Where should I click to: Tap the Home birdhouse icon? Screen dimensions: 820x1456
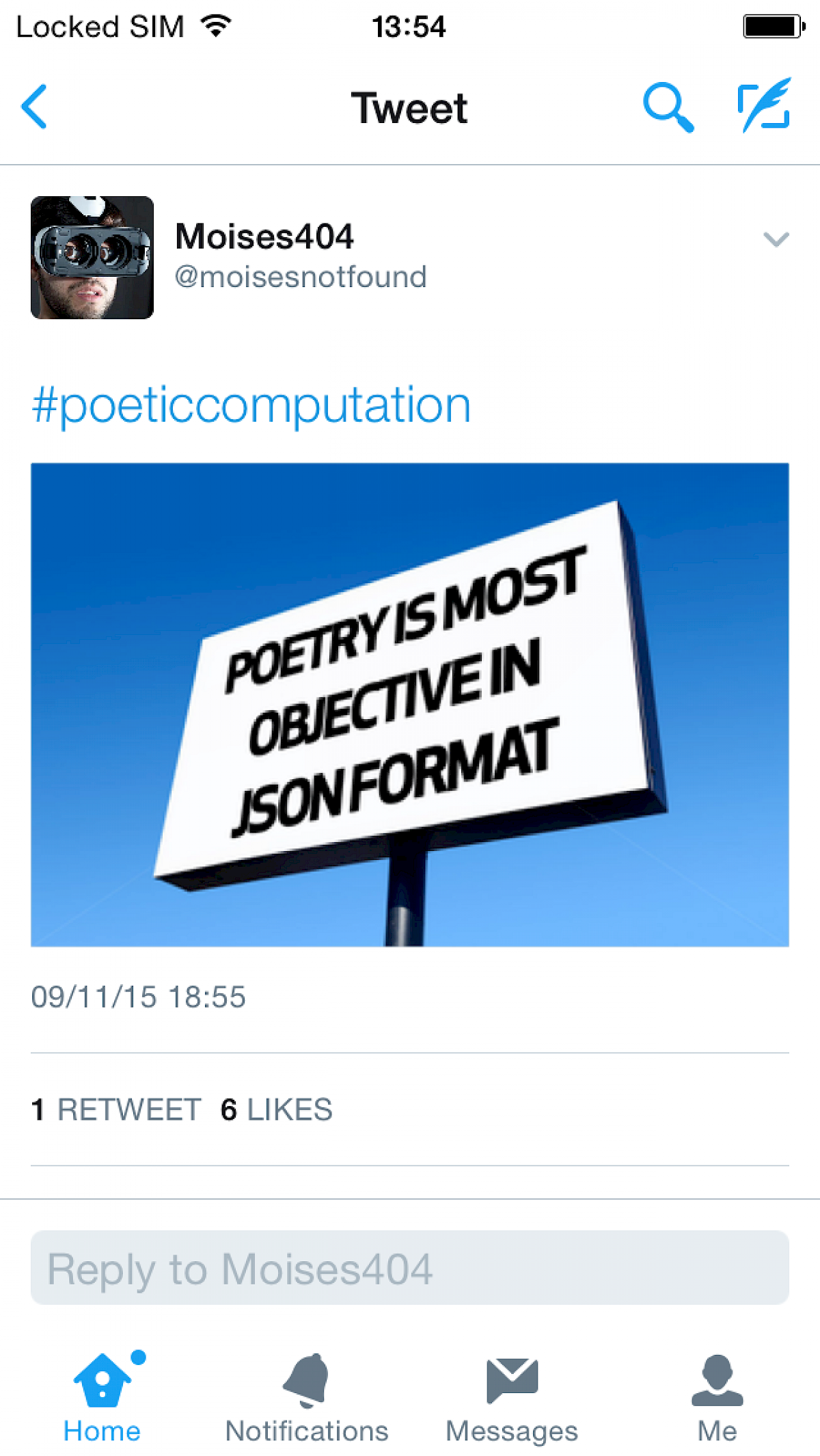[x=102, y=1379]
